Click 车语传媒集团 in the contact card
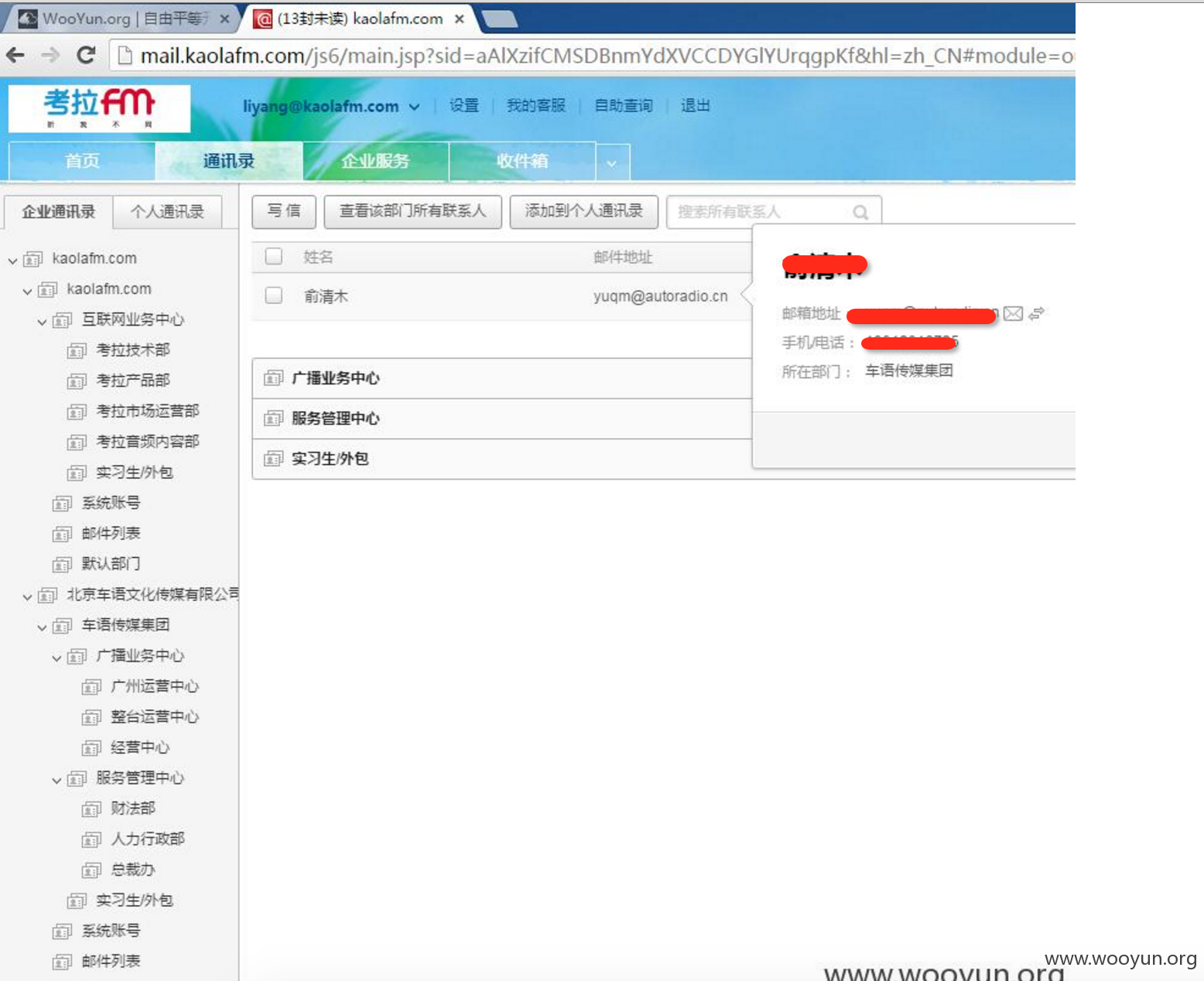This screenshot has height=981, width=1204. 909,371
